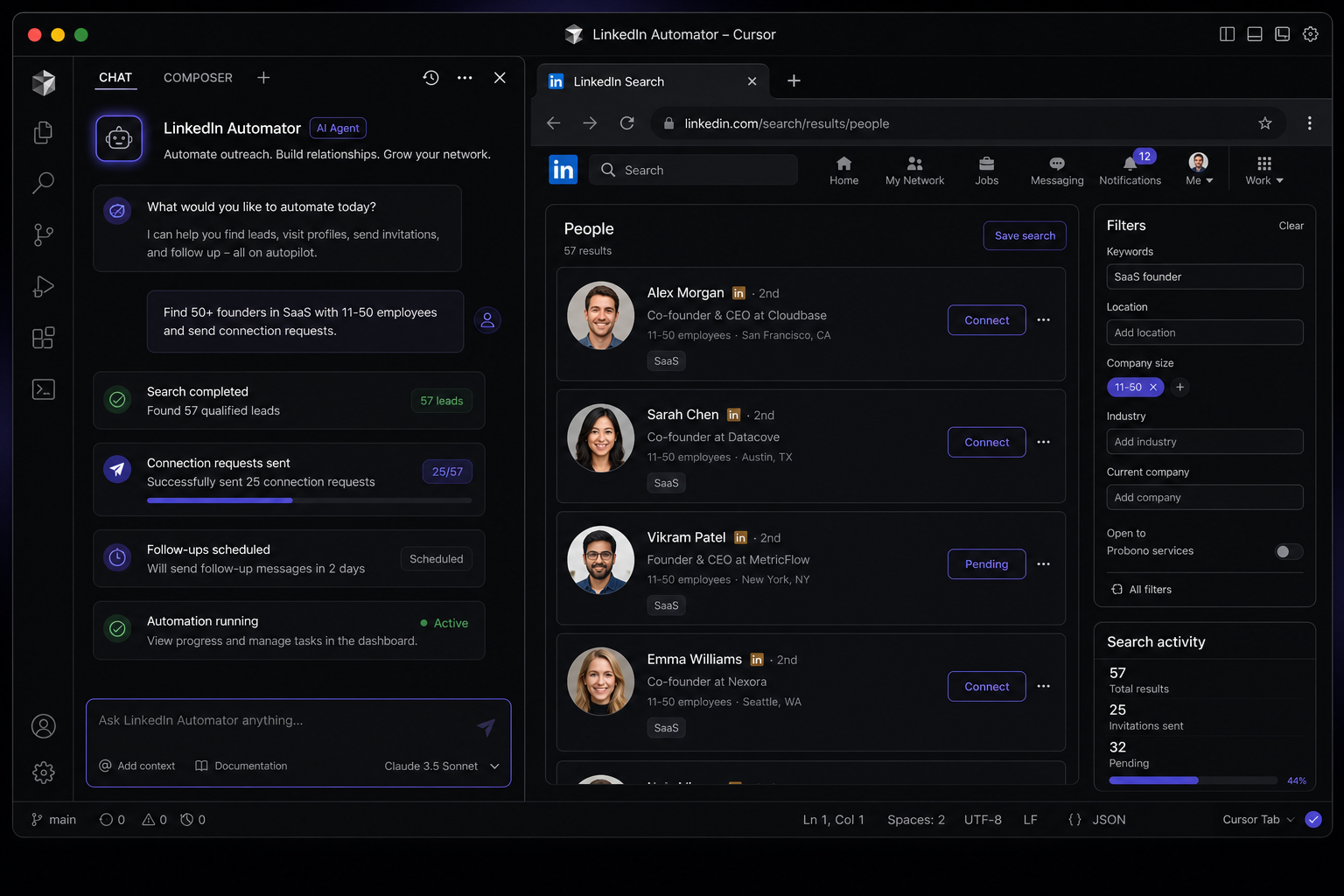Image resolution: width=1344 pixels, height=896 pixels.
Task: Open chat panel more options ellipsis
Action: pos(465,78)
